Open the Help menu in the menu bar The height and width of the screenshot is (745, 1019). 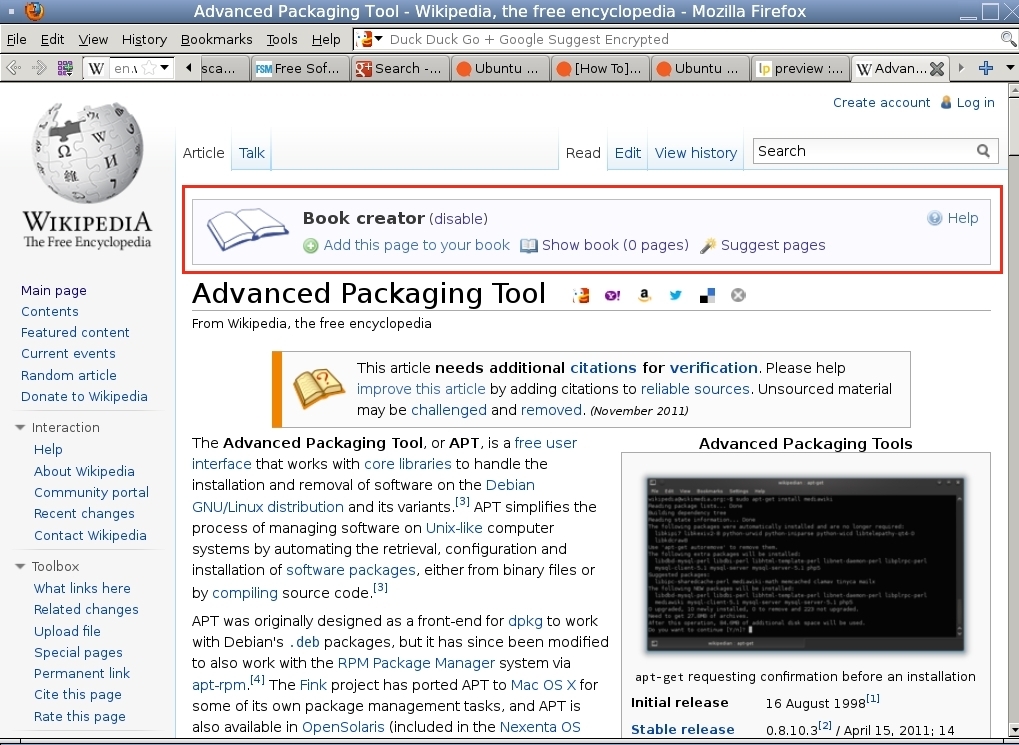click(x=326, y=40)
